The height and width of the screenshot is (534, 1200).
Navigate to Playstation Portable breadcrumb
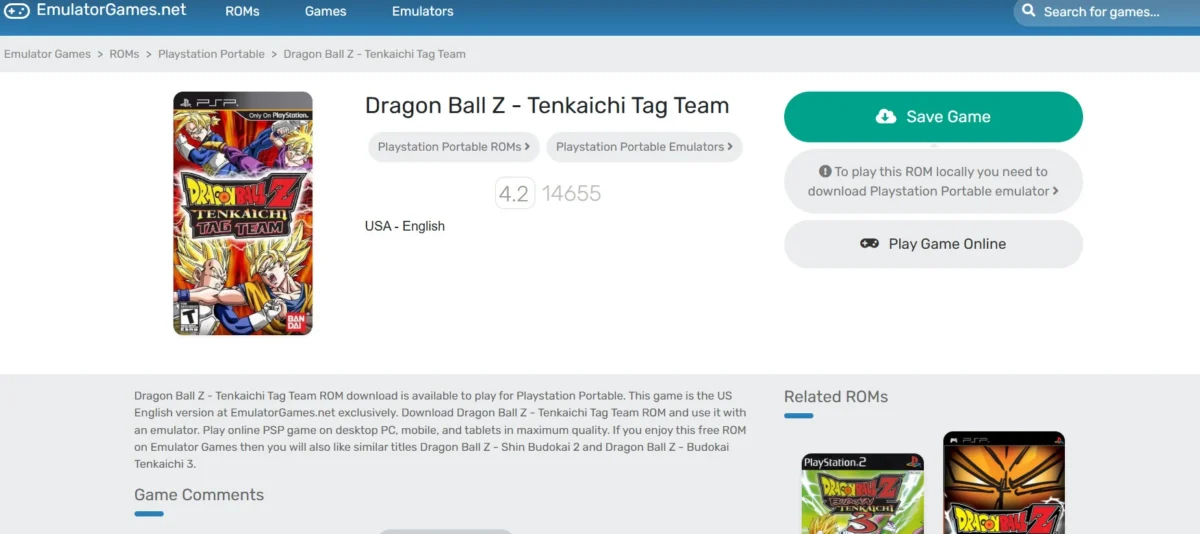pos(211,54)
